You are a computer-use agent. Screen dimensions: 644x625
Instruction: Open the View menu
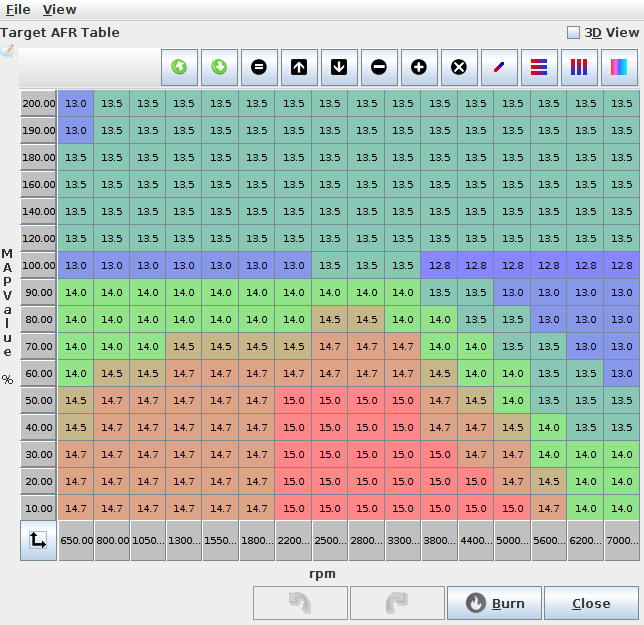click(59, 9)
